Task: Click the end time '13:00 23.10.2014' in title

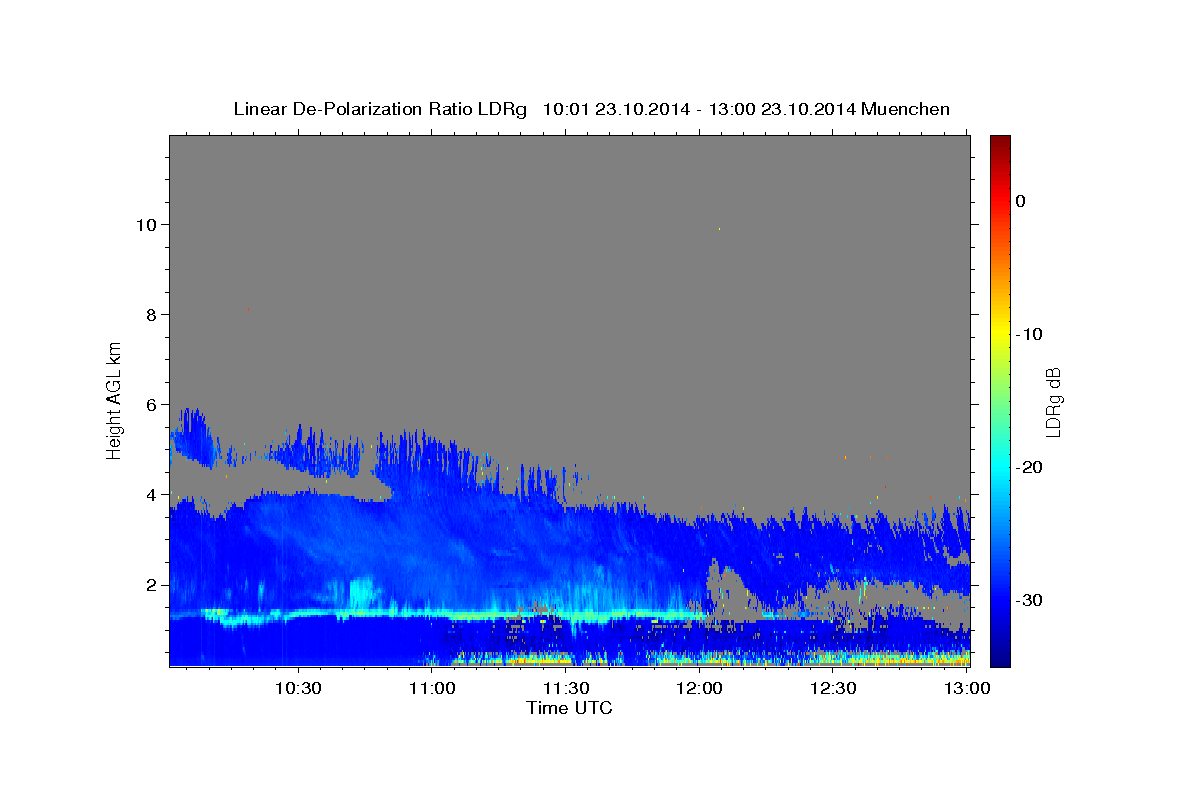Action: coord(782,109)
